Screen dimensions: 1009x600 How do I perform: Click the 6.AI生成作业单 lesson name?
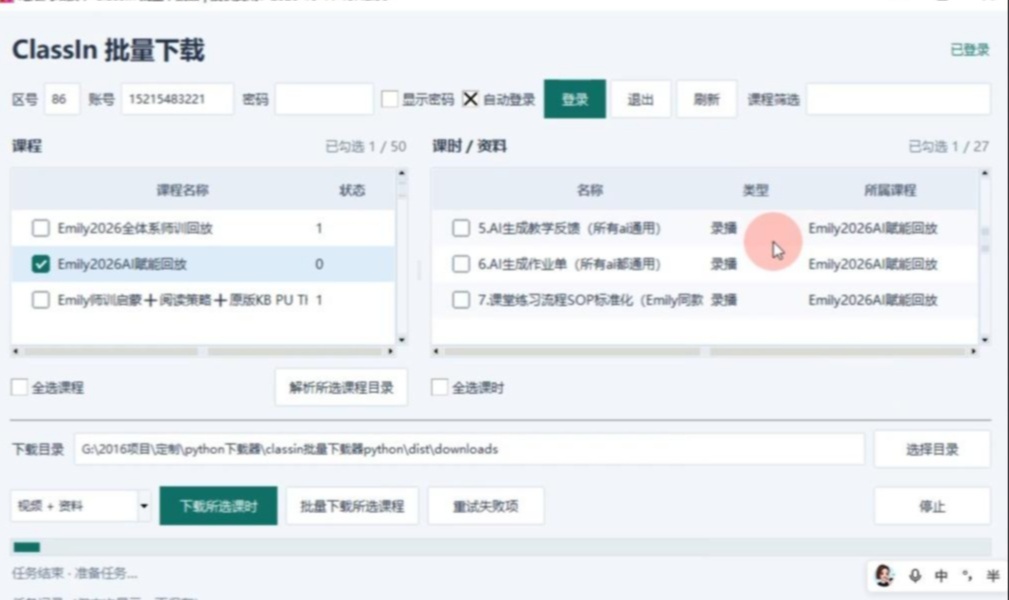click(x=569, y=264)
